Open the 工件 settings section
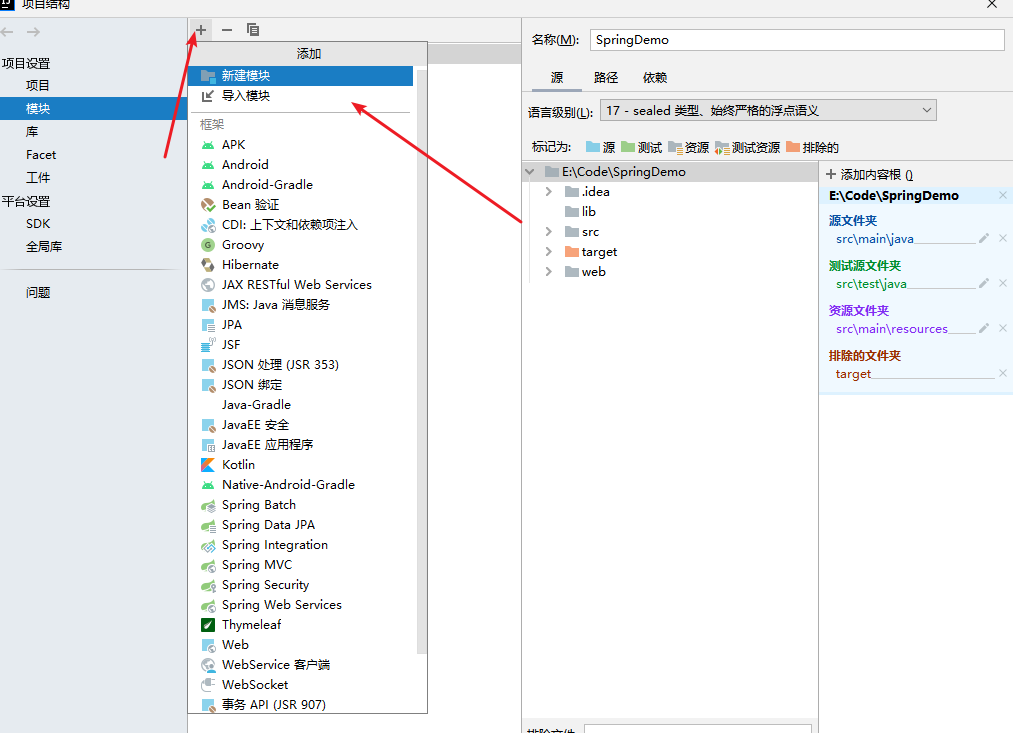 37,178
